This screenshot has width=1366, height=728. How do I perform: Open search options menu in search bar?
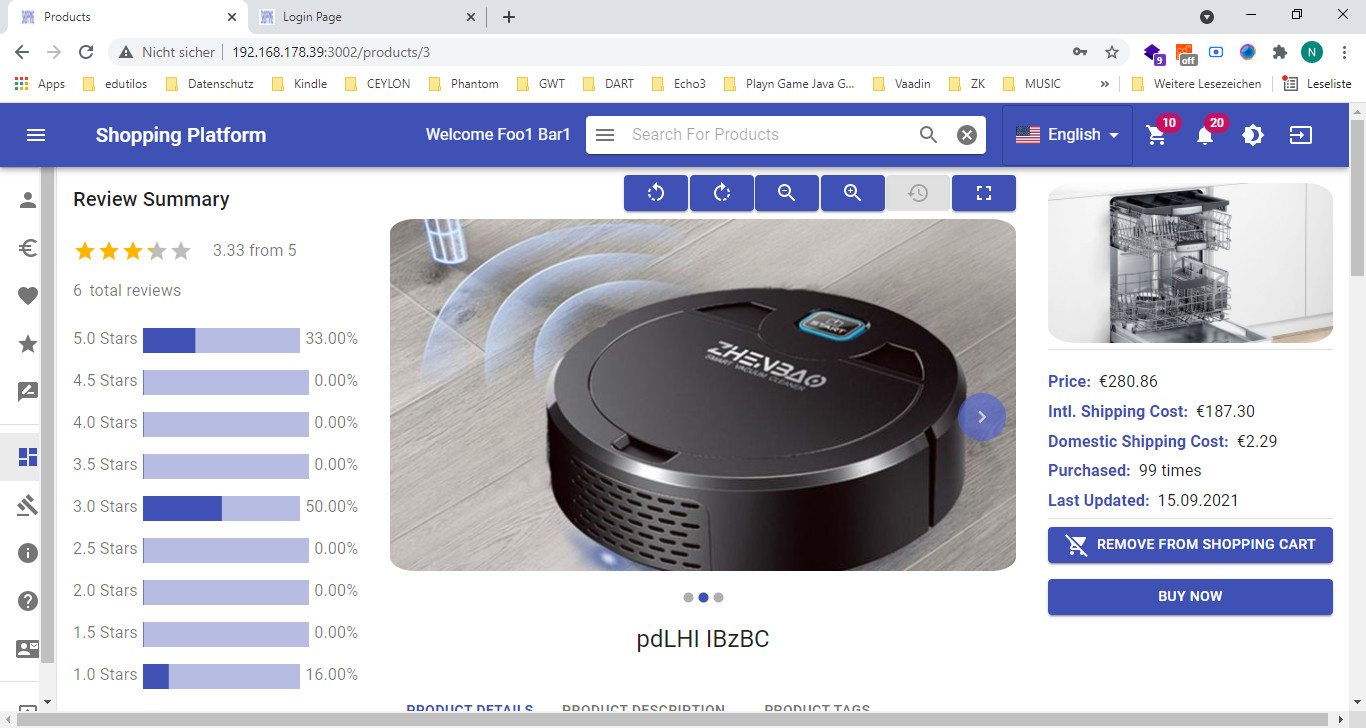605,135
